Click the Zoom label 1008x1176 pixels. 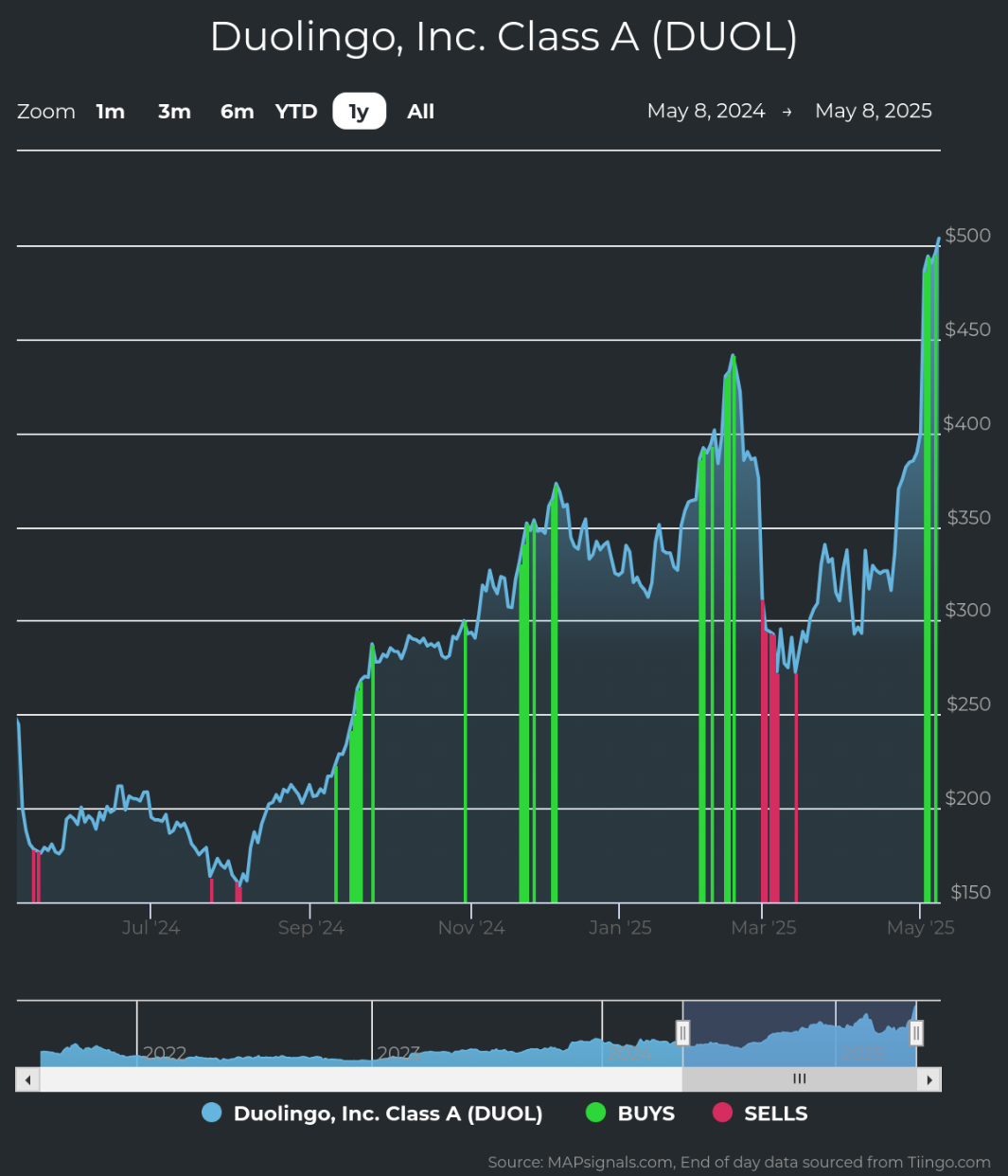click(x=46, y=112)
